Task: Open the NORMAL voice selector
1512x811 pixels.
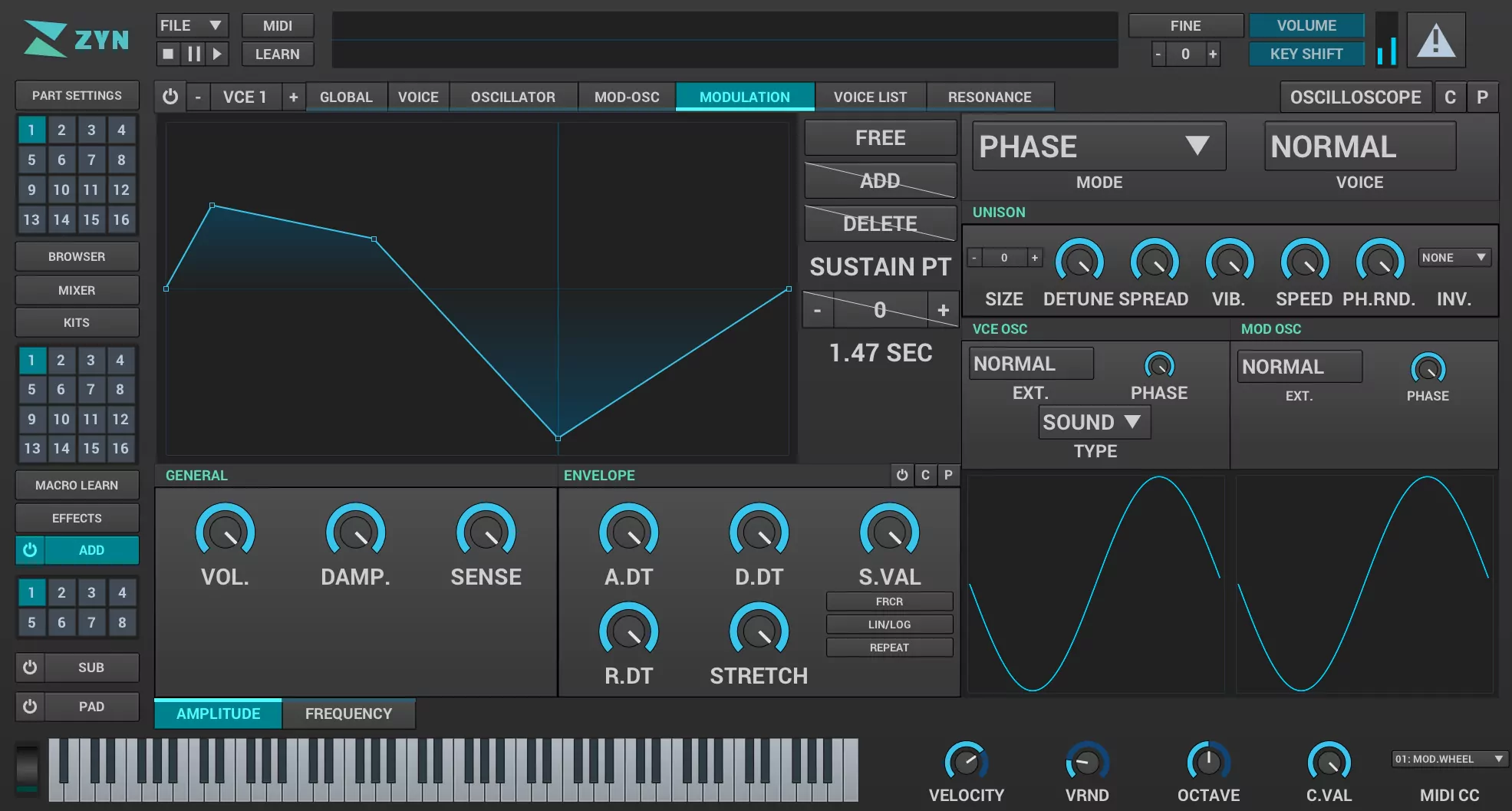Action: tap(1359, 147)
